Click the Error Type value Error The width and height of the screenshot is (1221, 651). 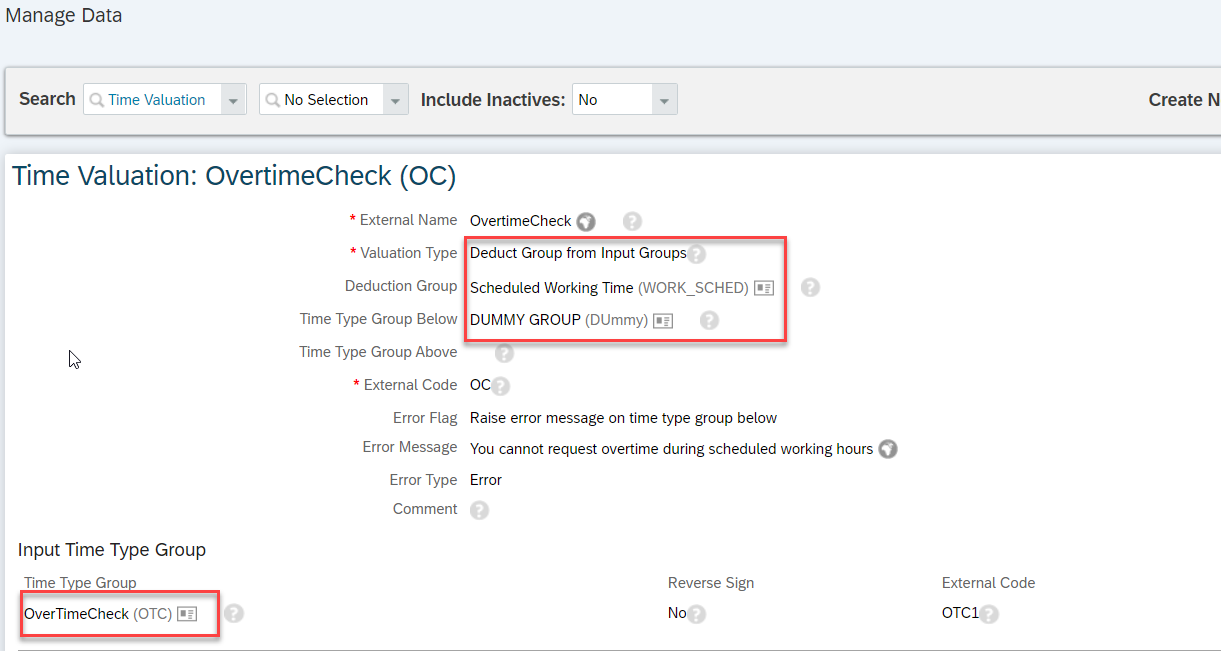(x=486, y=480)
